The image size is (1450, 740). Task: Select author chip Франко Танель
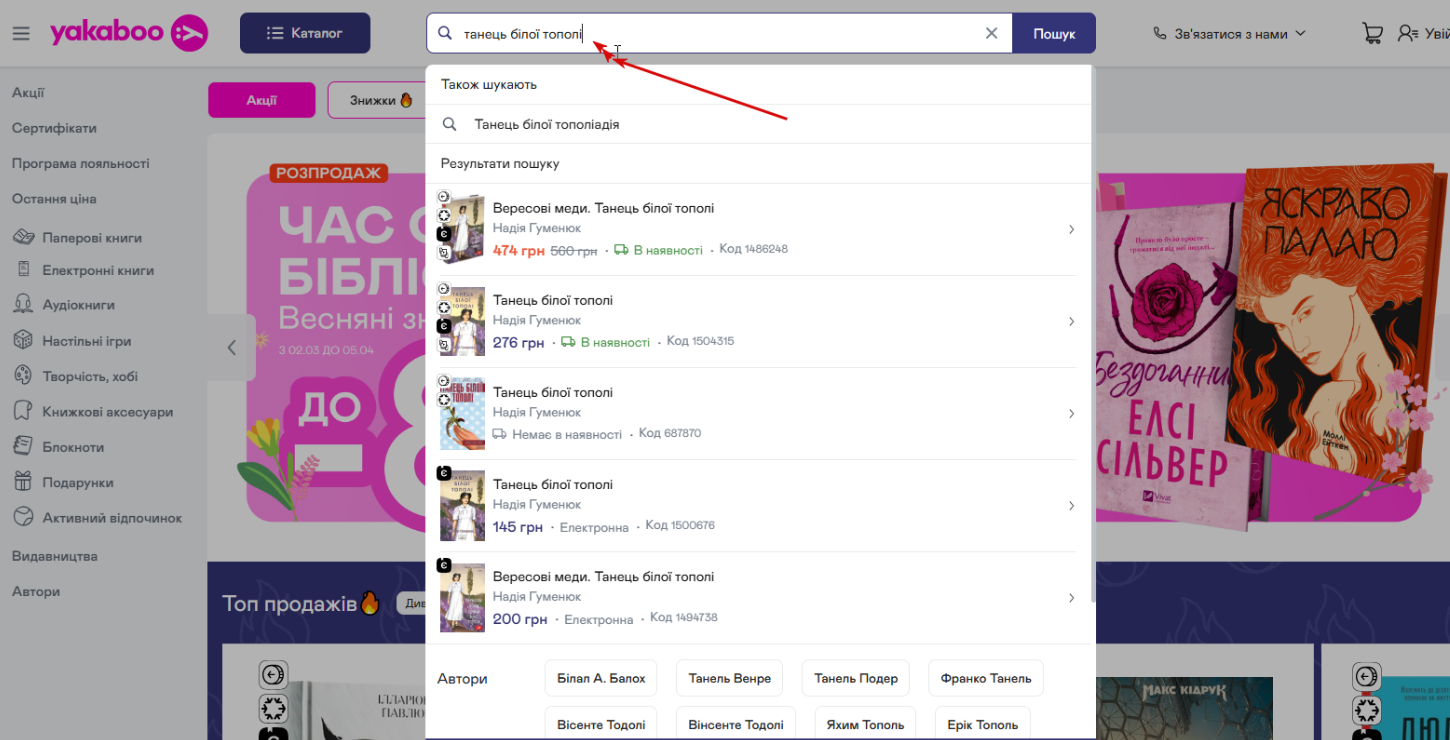(x=986, y=678)
